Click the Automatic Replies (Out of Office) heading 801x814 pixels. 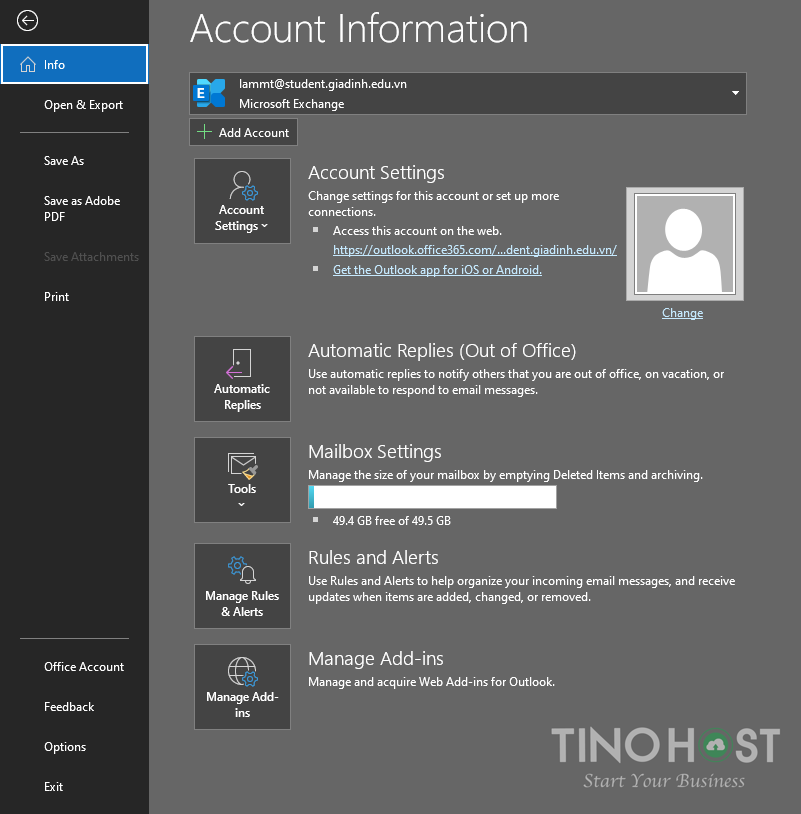442,351
